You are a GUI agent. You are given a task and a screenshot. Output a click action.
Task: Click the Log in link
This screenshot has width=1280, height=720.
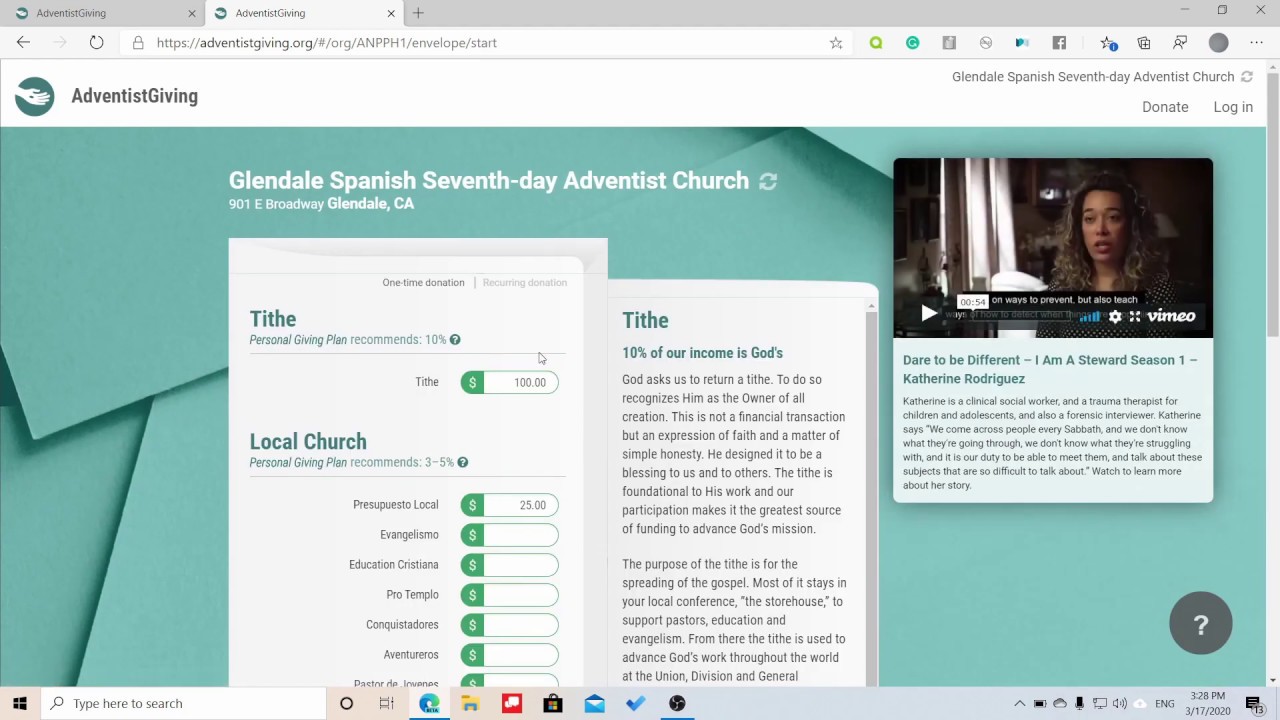pos(1233,107)
